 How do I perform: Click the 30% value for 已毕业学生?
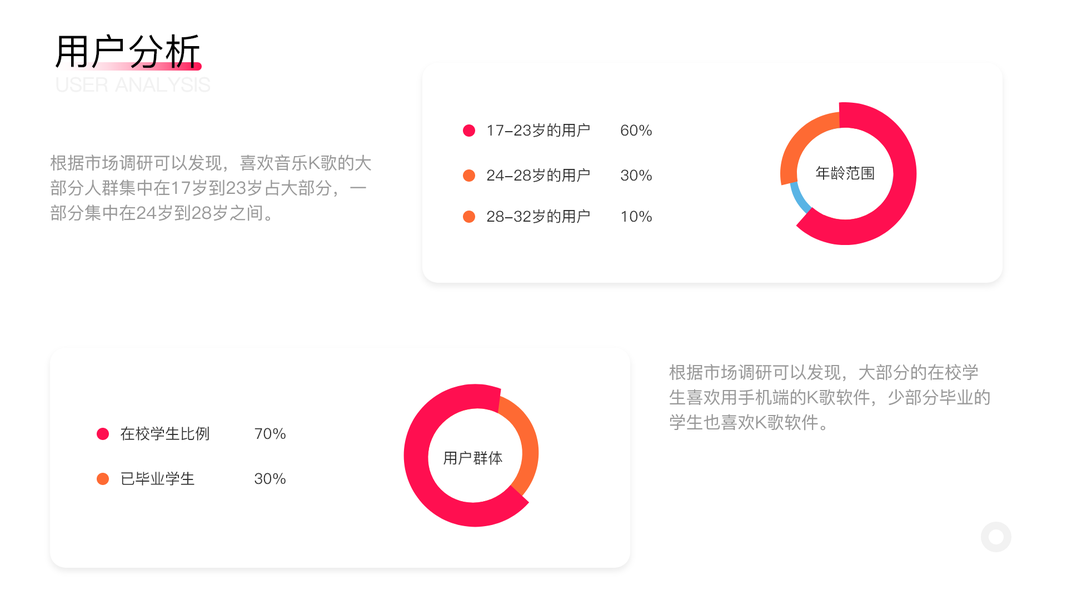coord(270,479)
